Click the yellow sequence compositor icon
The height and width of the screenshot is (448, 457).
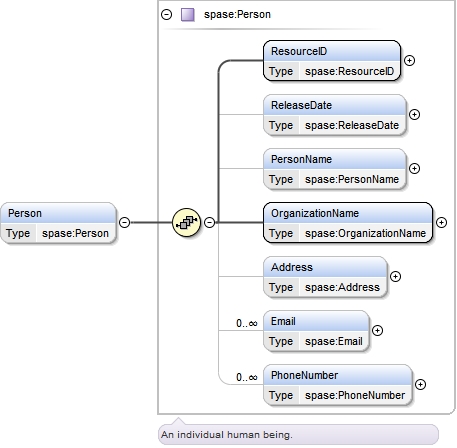pos(186,222)
